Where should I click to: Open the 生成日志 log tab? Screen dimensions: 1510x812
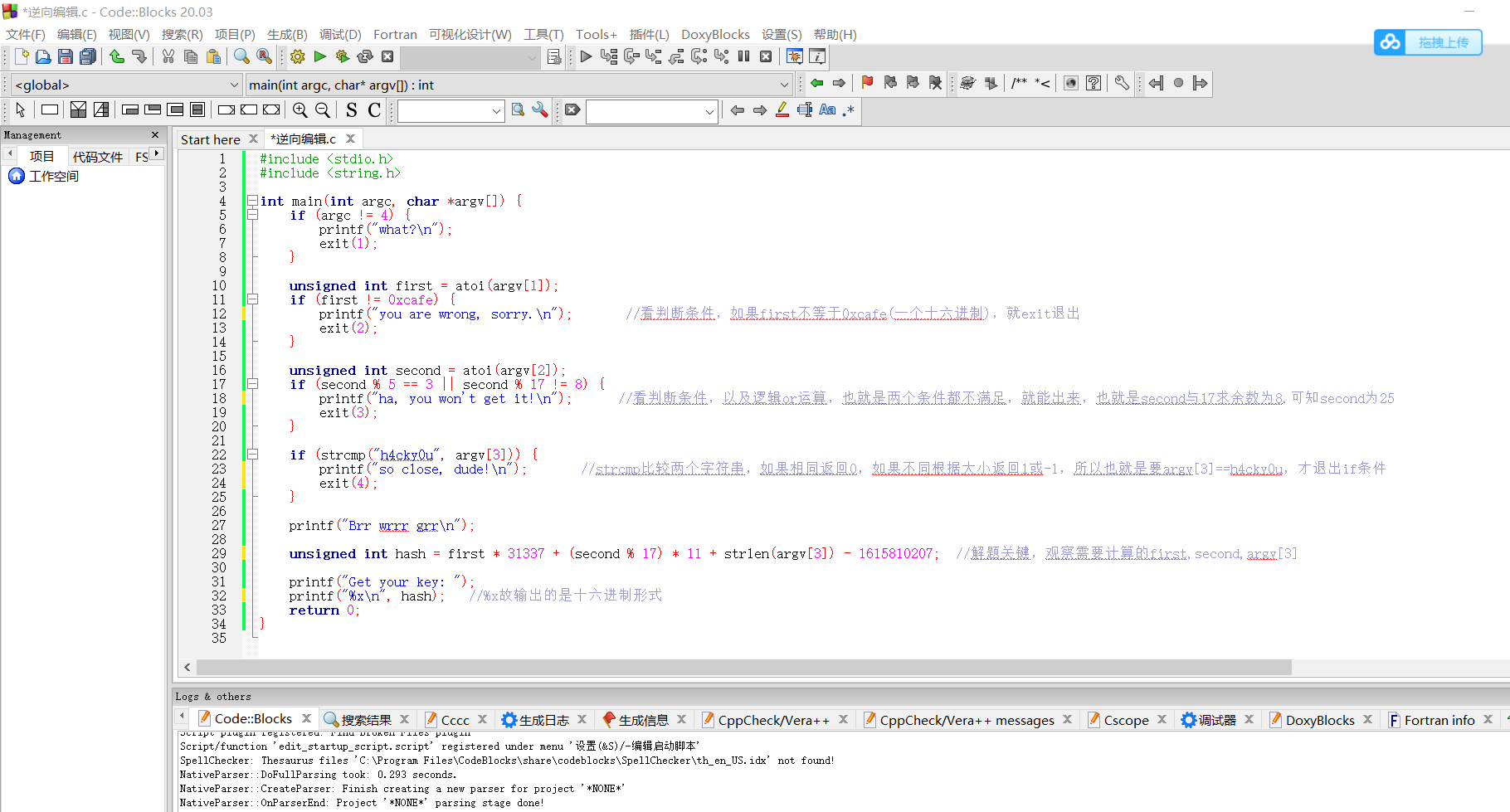pyautogui.click(x=543, y=720)
